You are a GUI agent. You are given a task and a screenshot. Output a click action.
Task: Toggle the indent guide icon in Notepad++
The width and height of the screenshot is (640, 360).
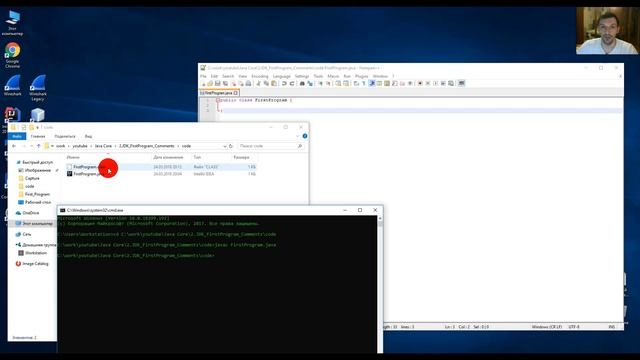tap(372, 83)
